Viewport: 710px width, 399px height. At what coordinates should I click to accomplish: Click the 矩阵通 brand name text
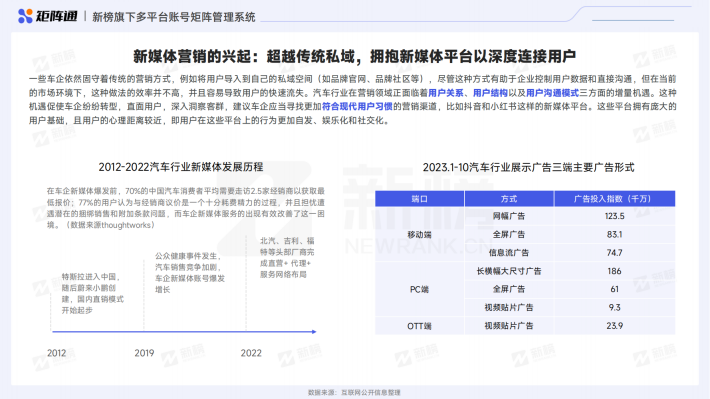pyautogui.click(x=56, y=16)
